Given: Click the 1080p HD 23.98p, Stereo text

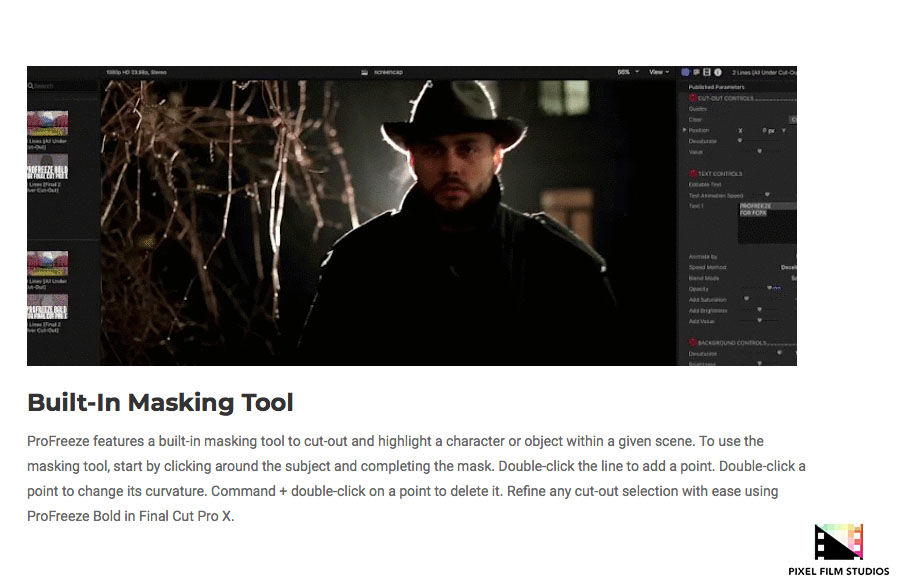Looking at the screenshot, I should pyautogui.click(x=136, y=72).
